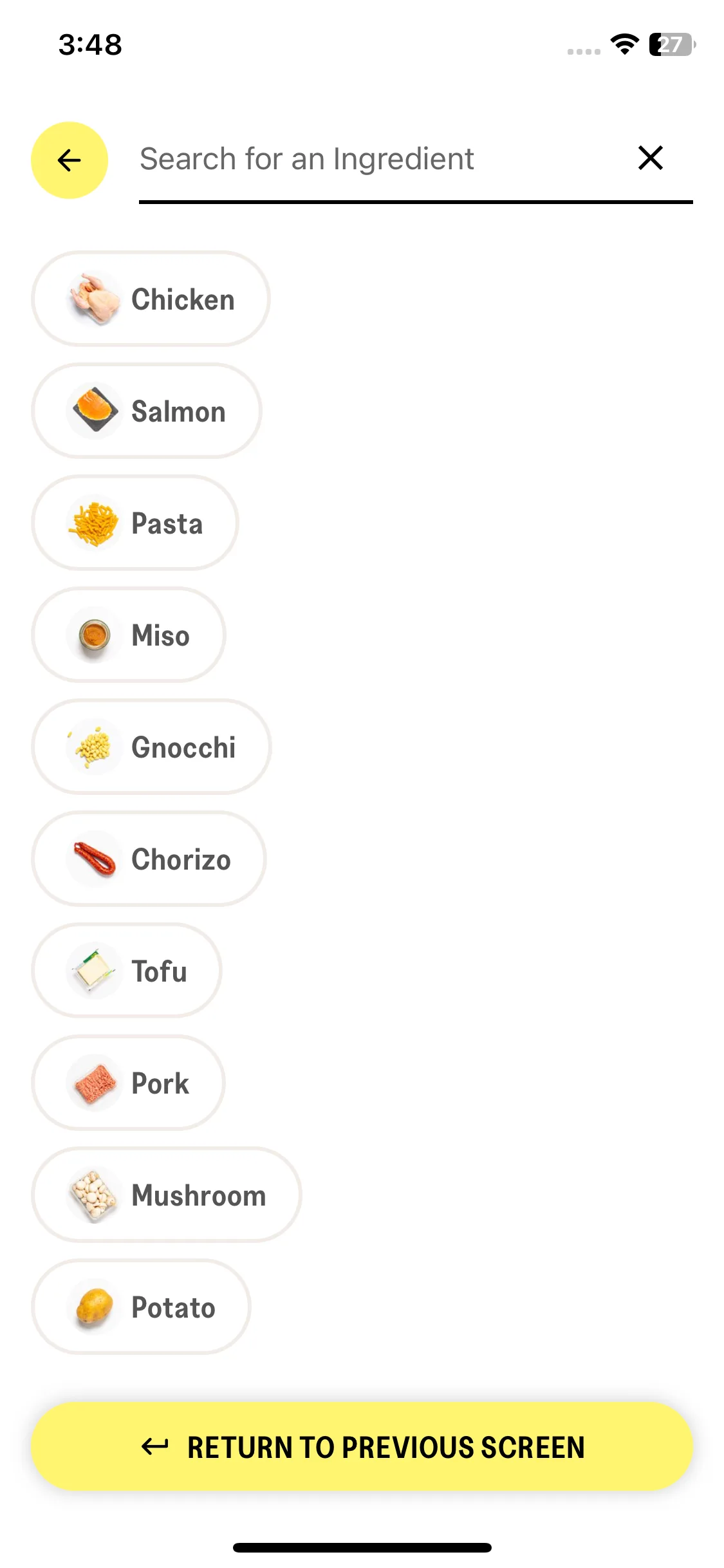
Task: Tap the gnocchi thumbnail image
Action: point(95,747)
